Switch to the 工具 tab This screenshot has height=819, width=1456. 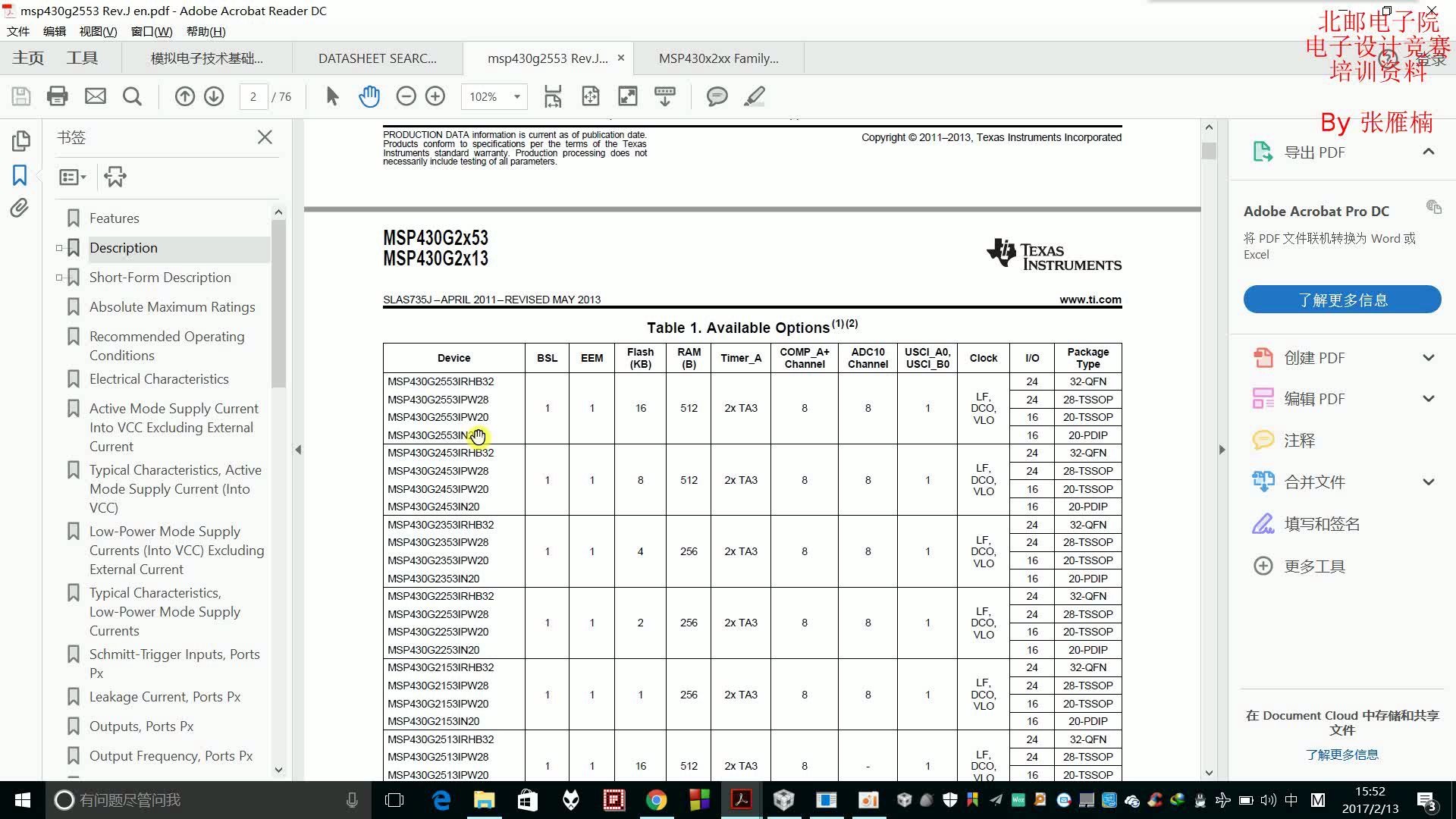[x=82, y=58]
